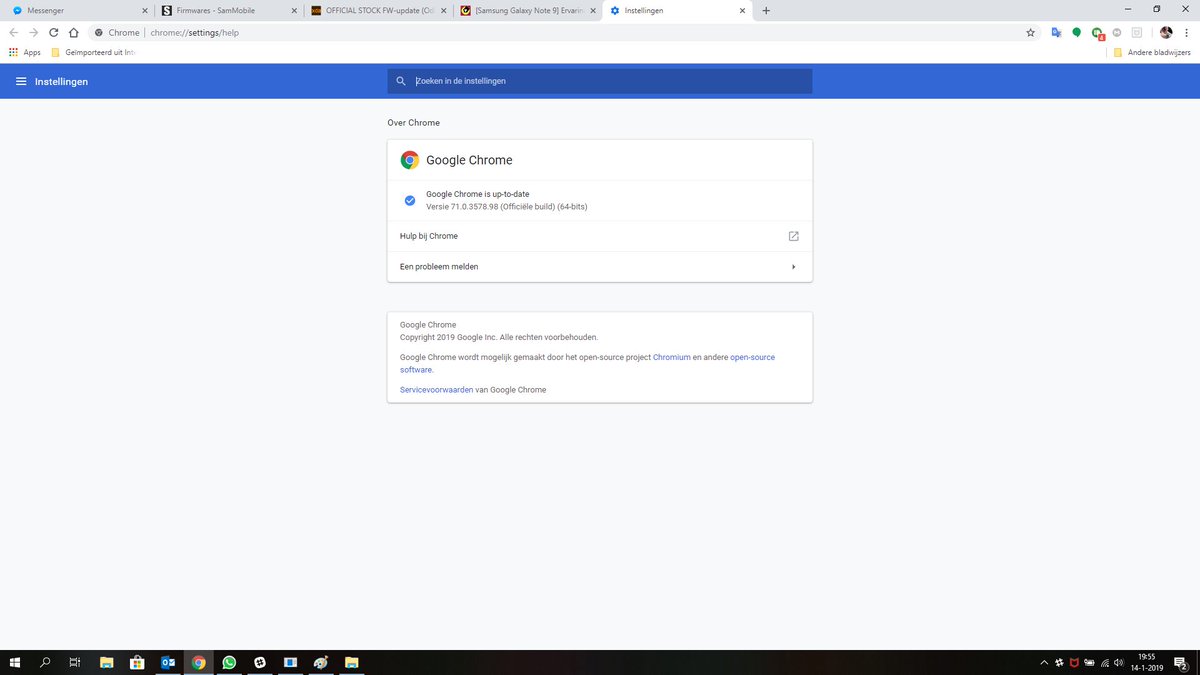Open the extension with red badge

click(x=1098, y=33)
